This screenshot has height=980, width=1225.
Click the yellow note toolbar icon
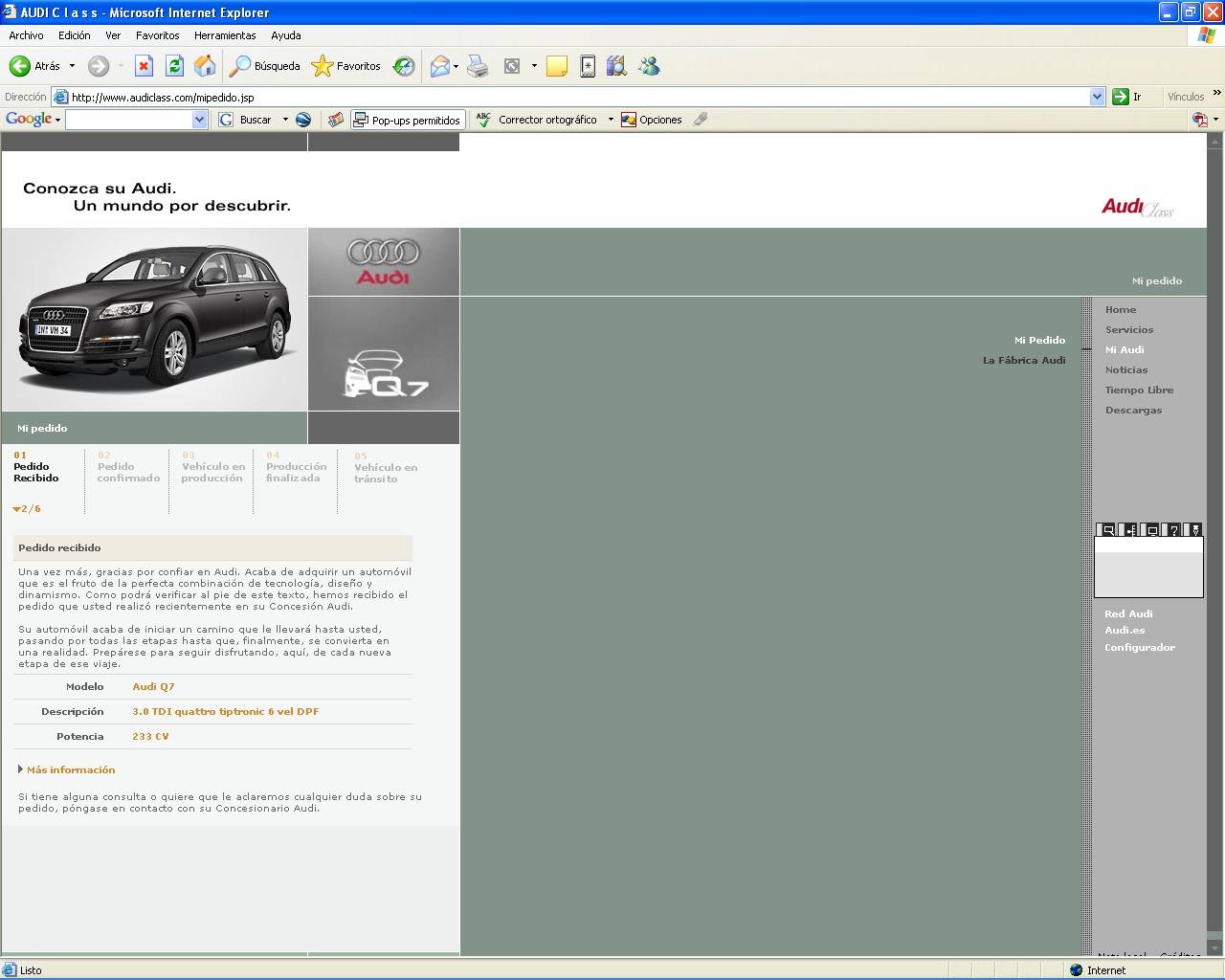(557, 66)
